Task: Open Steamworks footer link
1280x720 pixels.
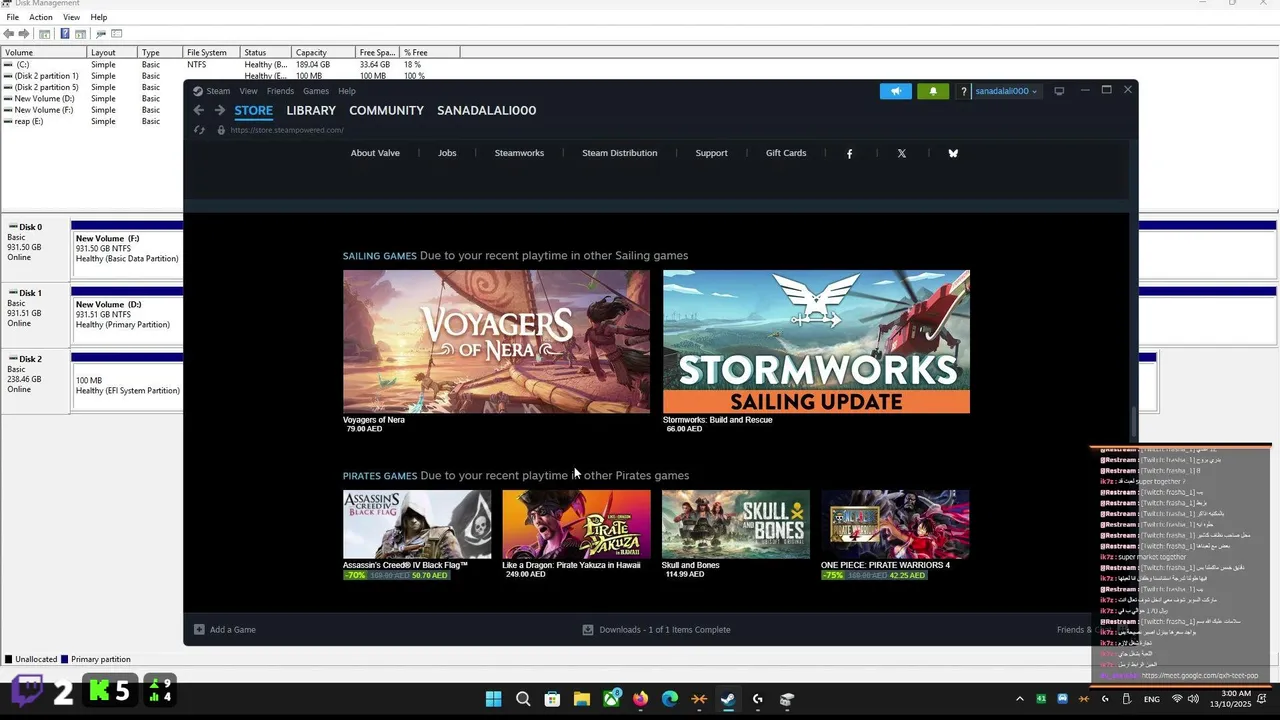Action: coord(519,153)
